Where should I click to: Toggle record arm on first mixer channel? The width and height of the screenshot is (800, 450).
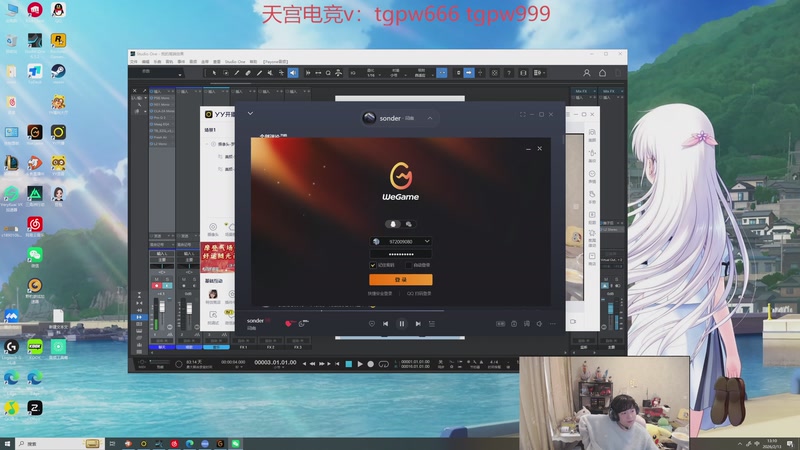click(157, 286)
